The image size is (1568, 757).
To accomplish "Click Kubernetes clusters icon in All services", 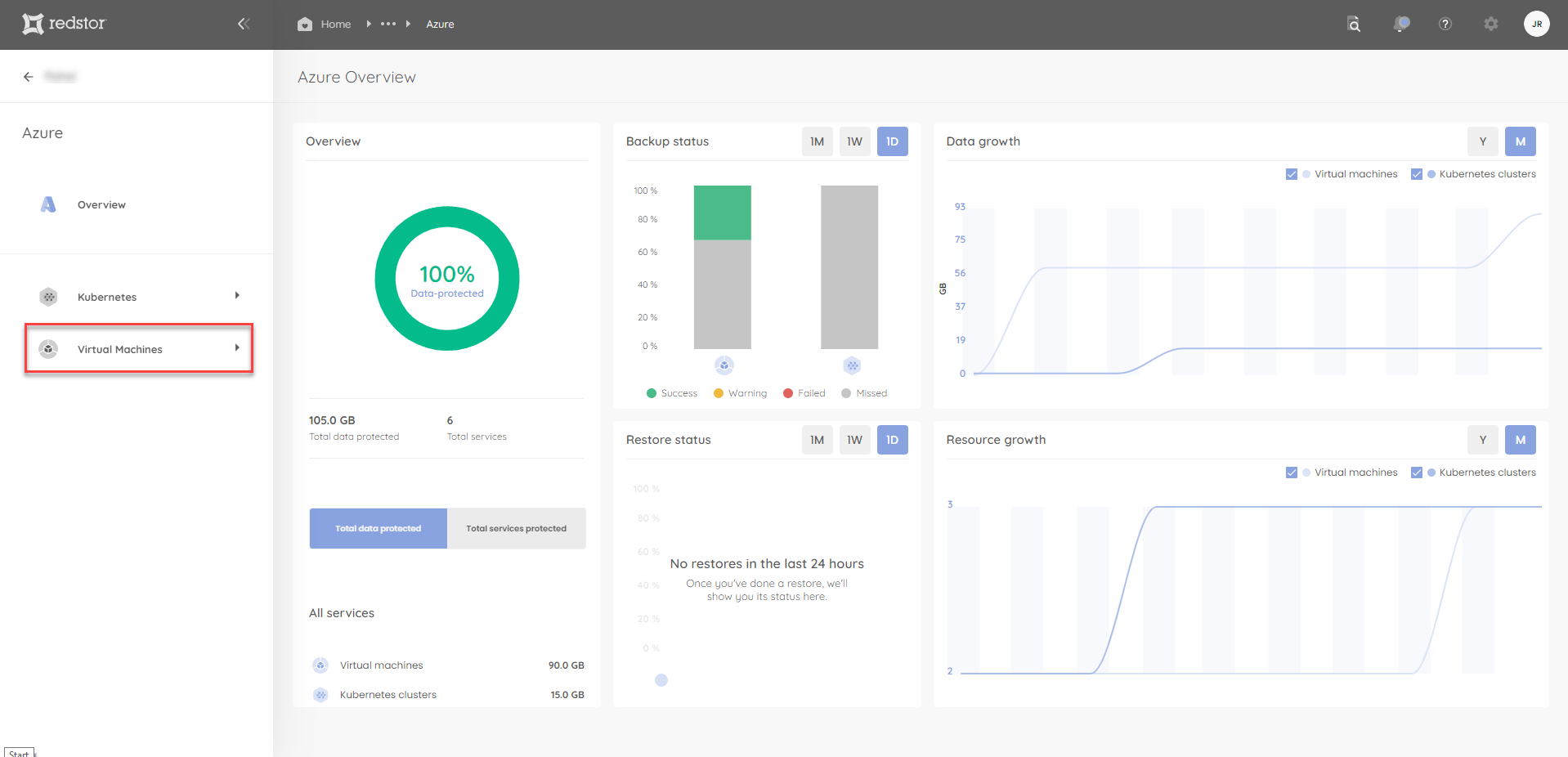I will coord(320,695).
